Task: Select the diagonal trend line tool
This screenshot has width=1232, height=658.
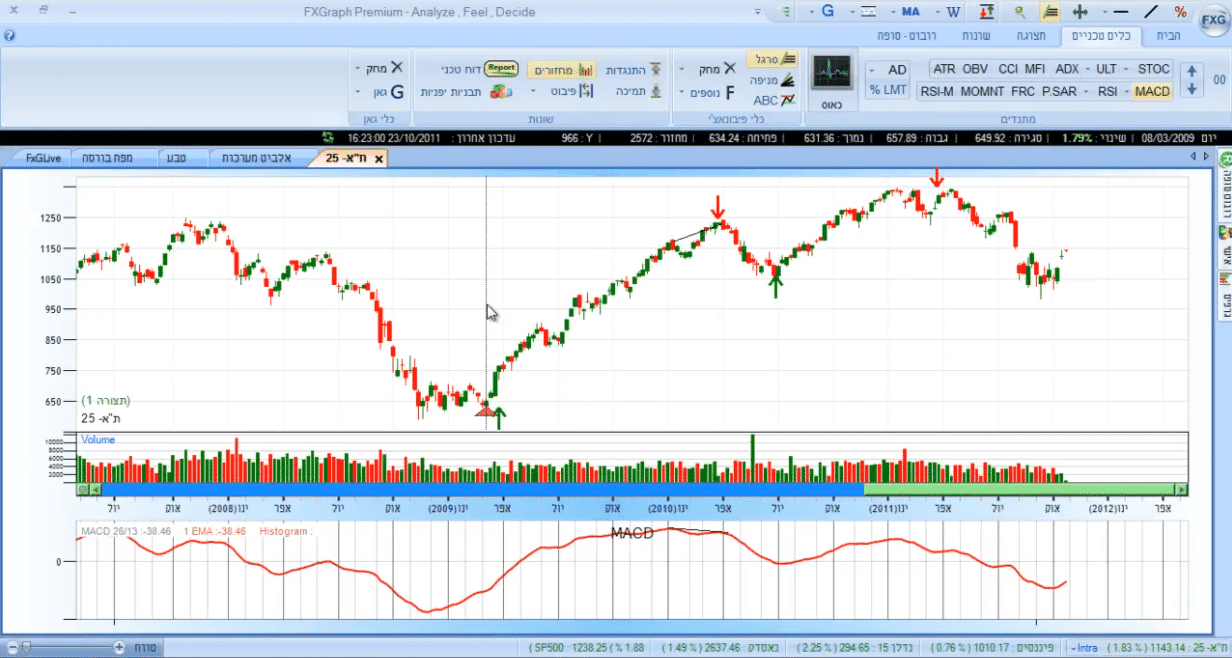Action: tap(1151, 12)
